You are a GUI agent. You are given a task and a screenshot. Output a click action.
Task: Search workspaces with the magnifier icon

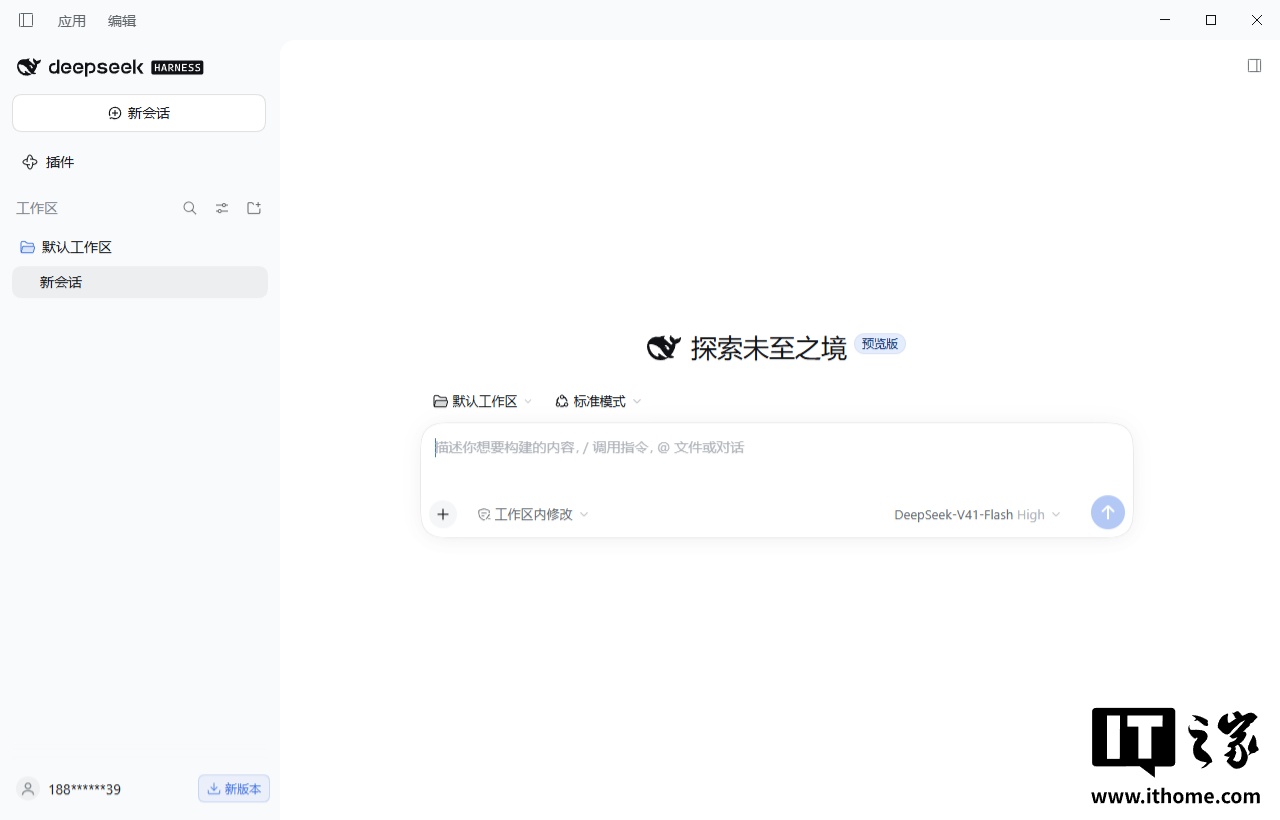pos(190,208)
